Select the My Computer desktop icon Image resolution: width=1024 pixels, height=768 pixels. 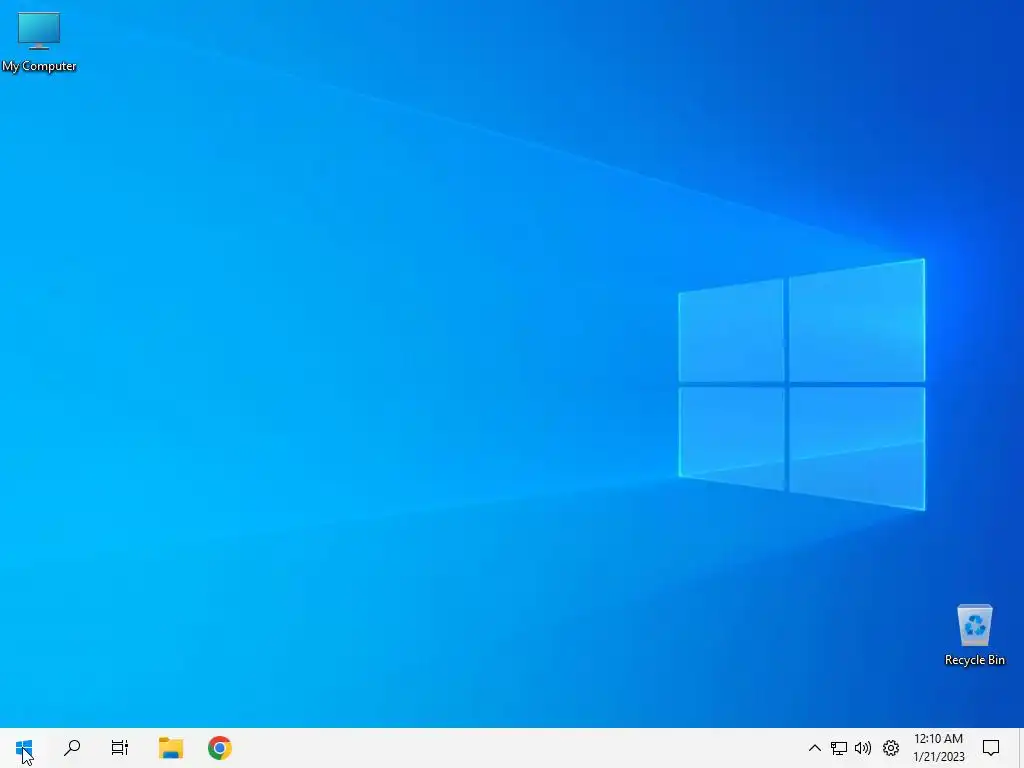(x=39, y=42)
